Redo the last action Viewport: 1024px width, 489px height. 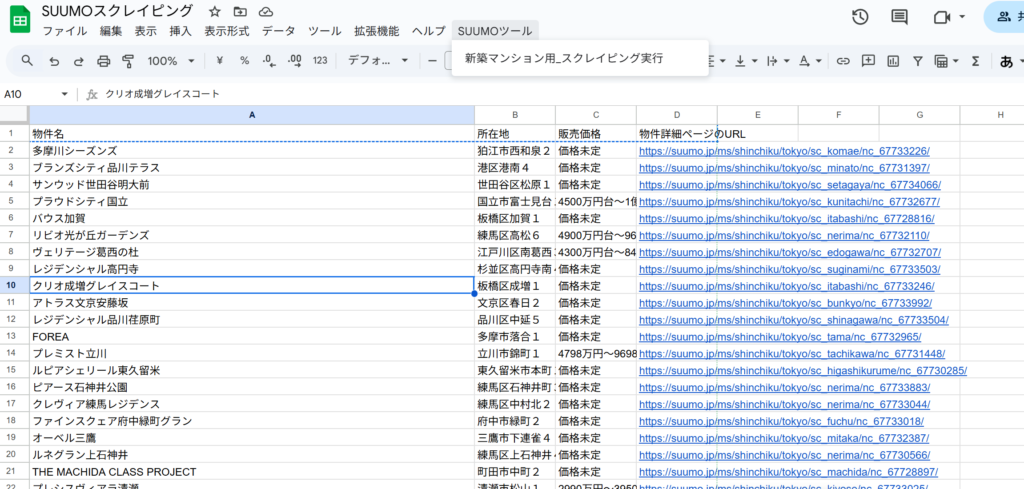[x=78, y=61]
